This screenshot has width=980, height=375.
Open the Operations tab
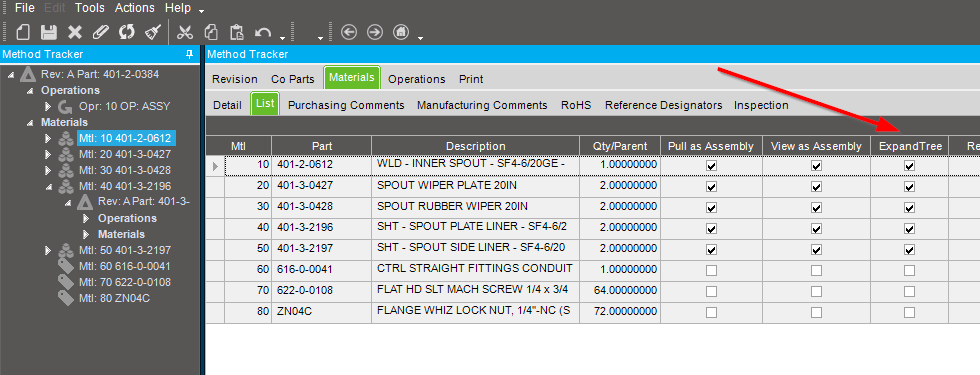pyautogui.click(x=416, y=79)
